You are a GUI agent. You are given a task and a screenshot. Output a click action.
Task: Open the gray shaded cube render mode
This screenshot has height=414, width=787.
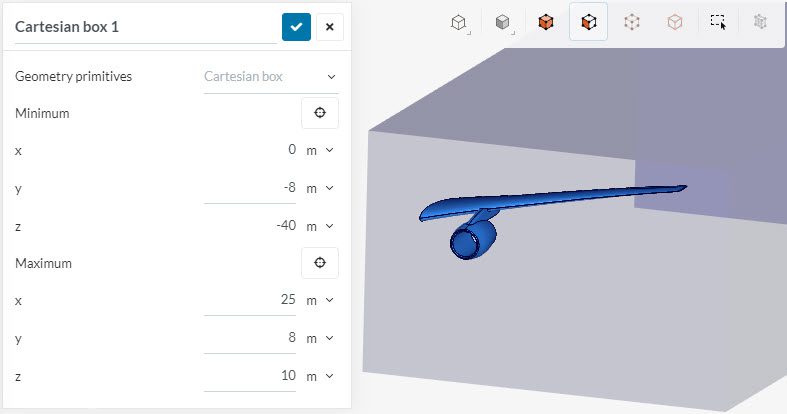tap(503, 23)
